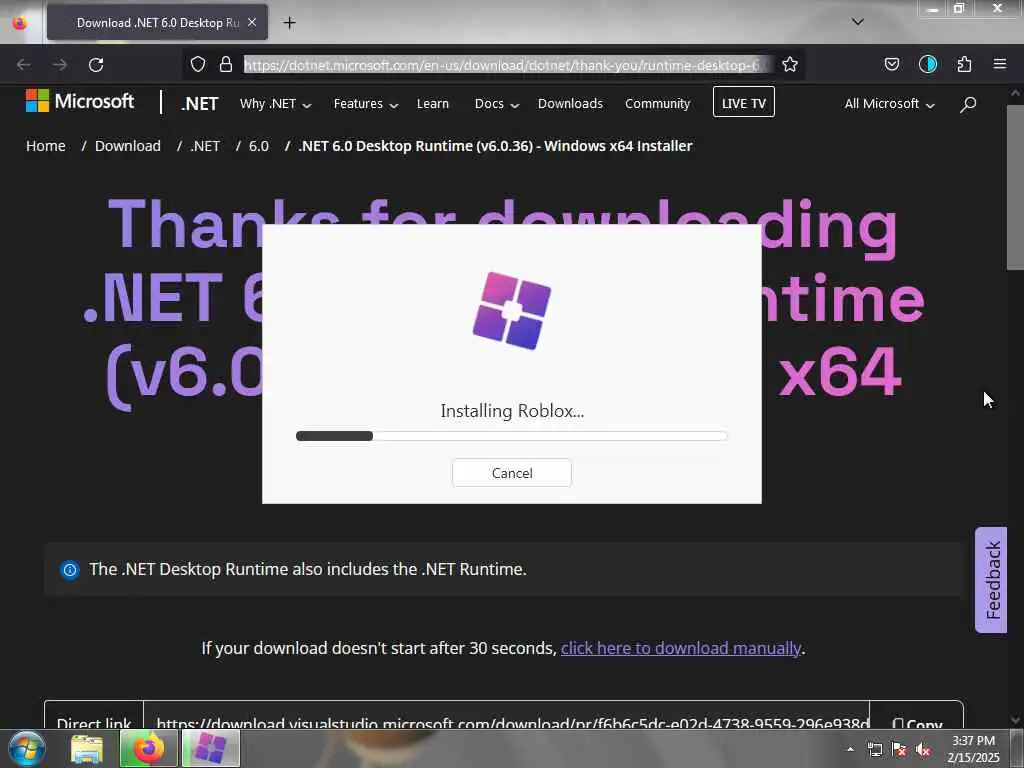Bookmark this page with the star icon
Viewport: 1024px width, 768px height.
(790, 64)
